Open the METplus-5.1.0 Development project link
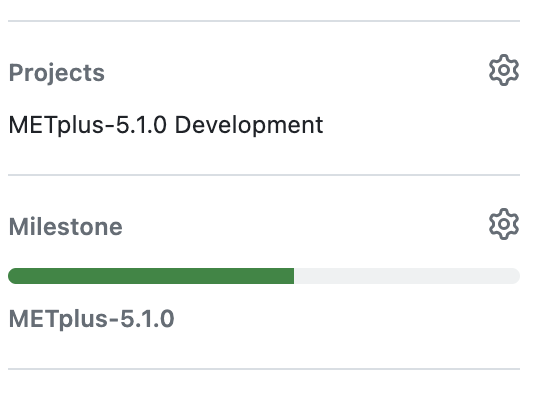Image resolution: width=542 pixels, height=402 pixels. coord(166,125)
